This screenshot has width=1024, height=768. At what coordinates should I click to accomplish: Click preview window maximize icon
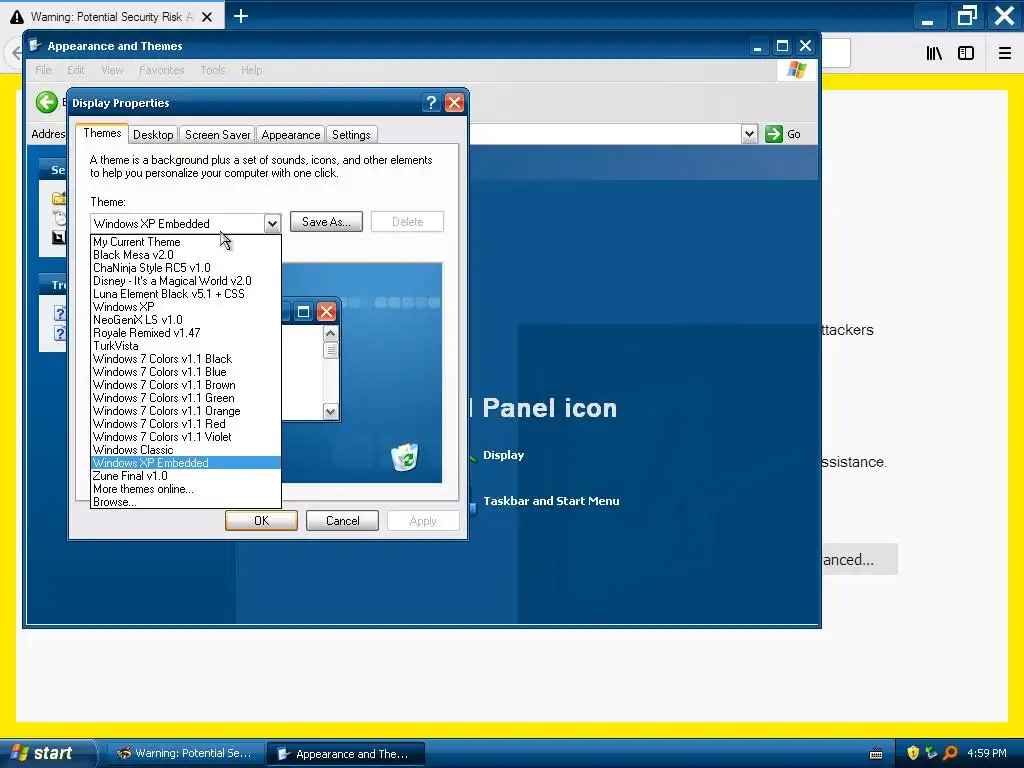tap(303, 312)
